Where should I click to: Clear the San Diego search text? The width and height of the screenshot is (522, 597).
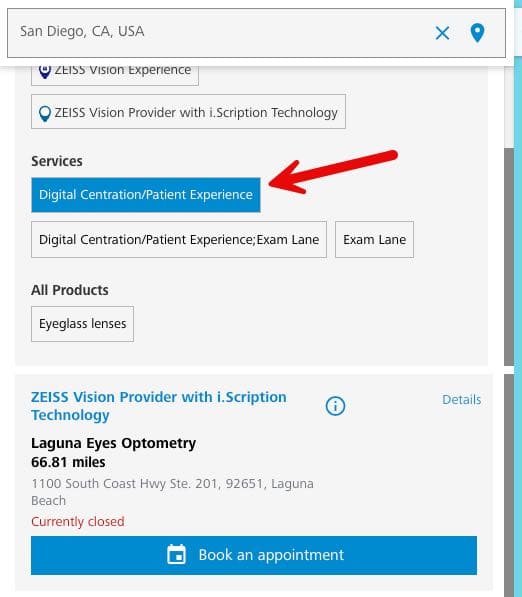point(442,33)
